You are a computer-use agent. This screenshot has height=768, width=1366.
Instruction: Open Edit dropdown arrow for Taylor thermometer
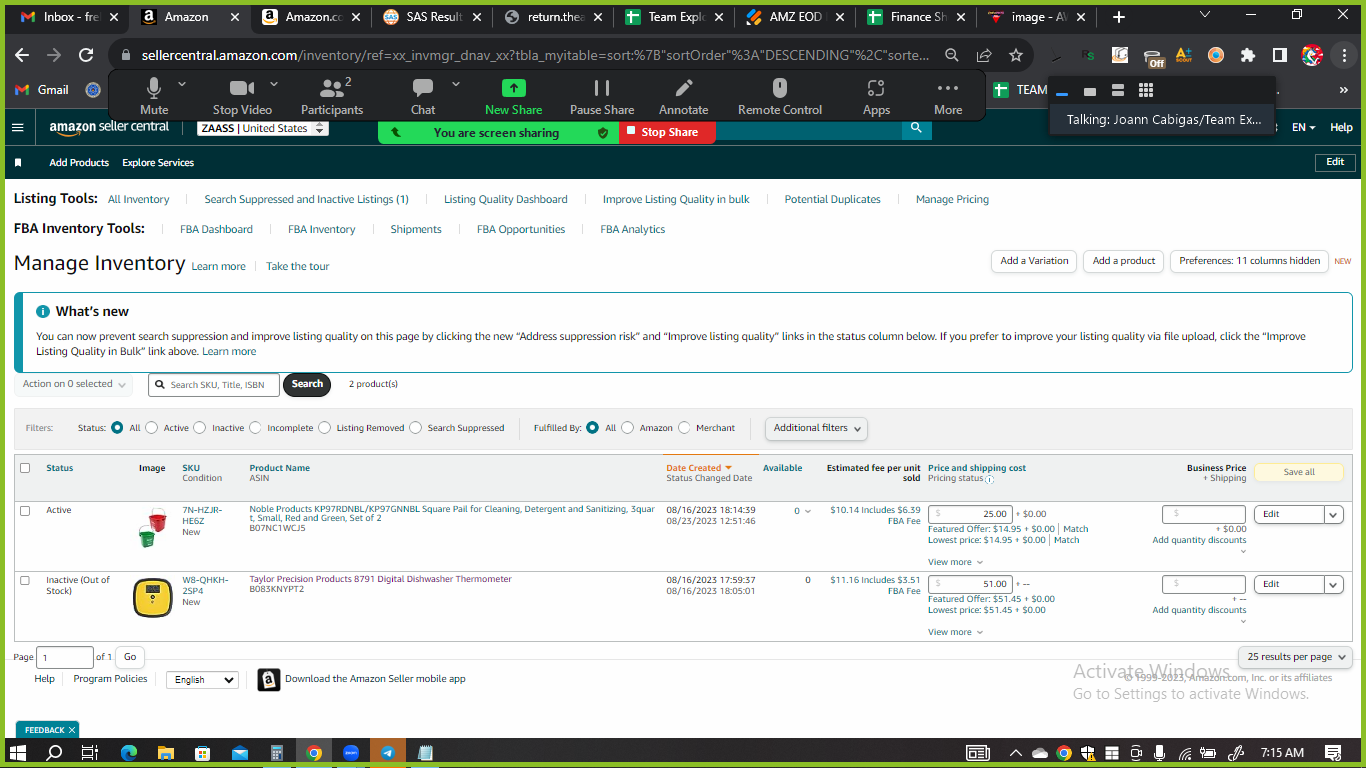coord(1333,584)
